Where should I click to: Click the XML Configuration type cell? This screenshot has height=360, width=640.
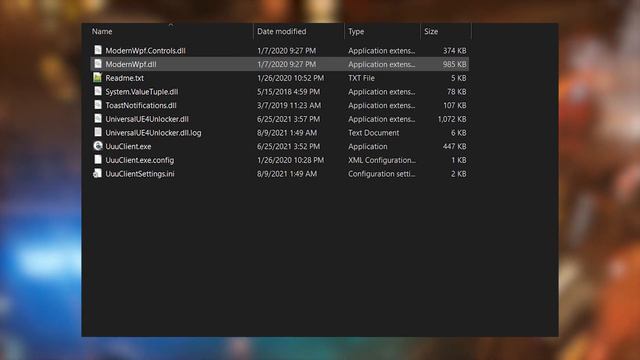tap(382, 160)
